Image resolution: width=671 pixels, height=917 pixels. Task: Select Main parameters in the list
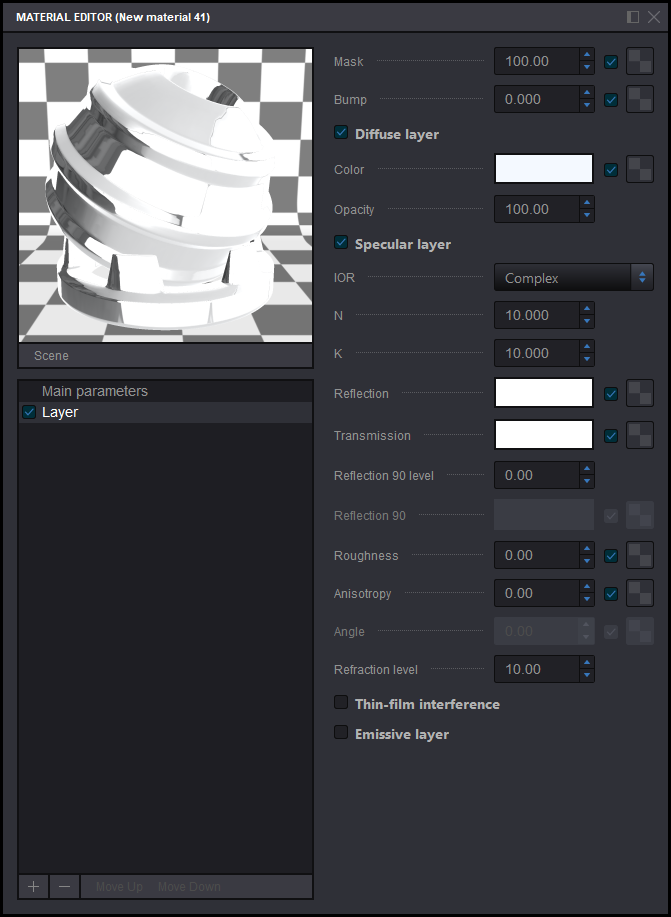(95, 391)
